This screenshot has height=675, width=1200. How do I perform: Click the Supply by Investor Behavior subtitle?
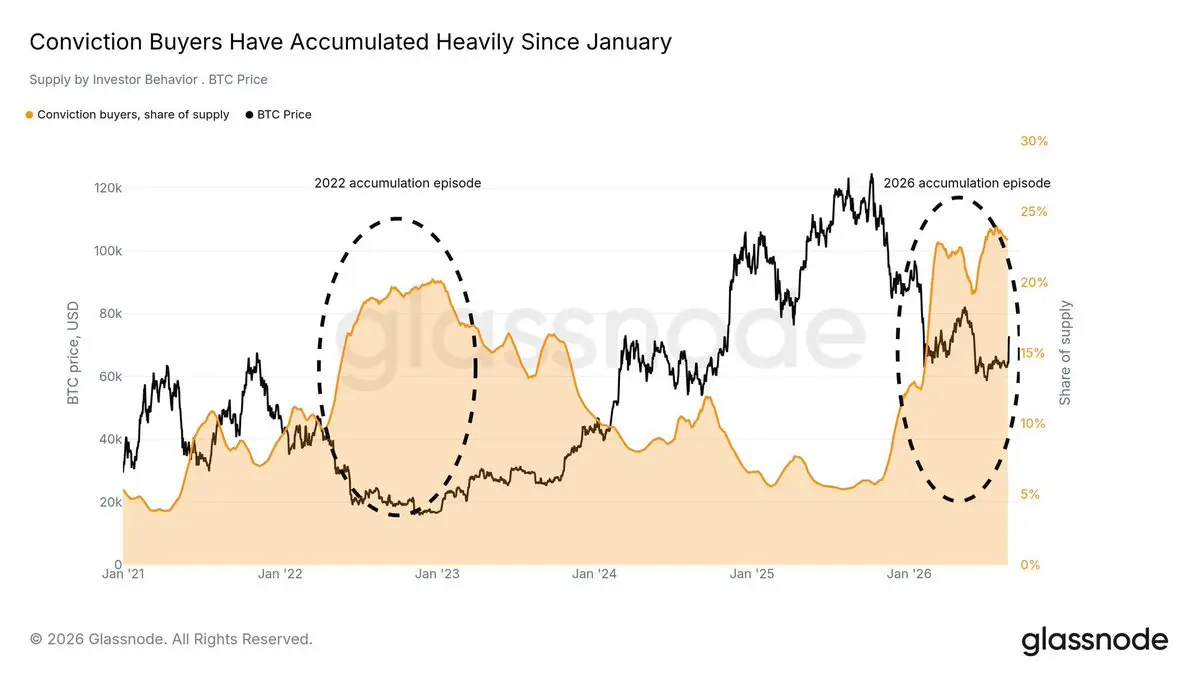click(149, 79)
